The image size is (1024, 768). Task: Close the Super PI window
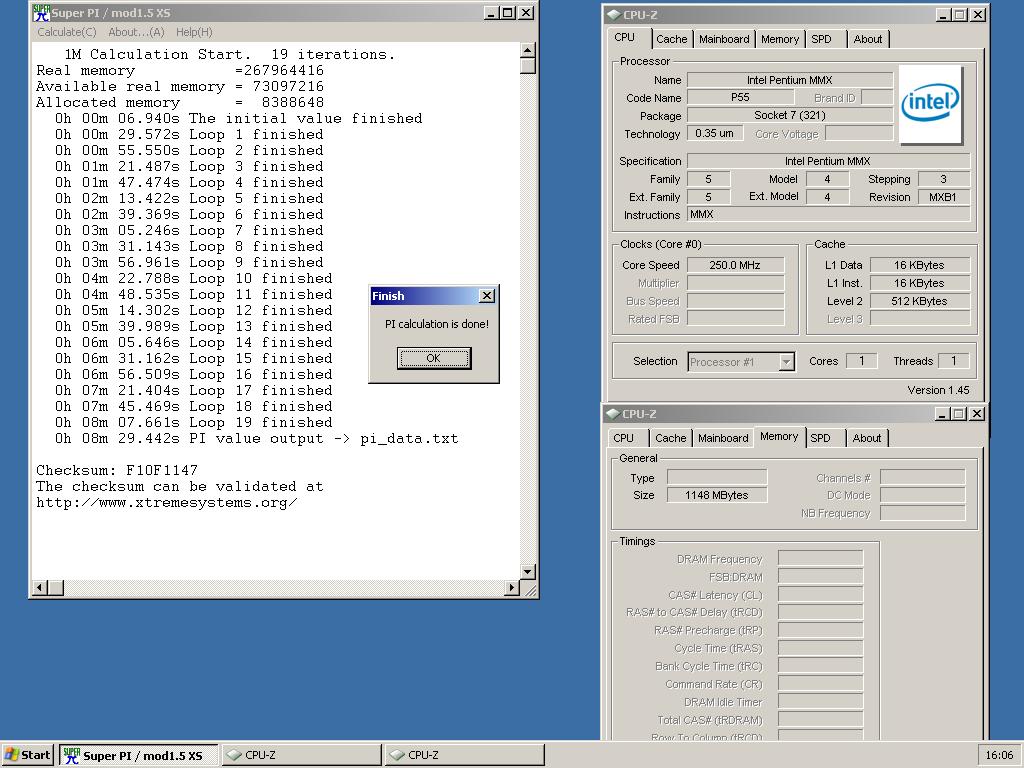coord(526,12)
